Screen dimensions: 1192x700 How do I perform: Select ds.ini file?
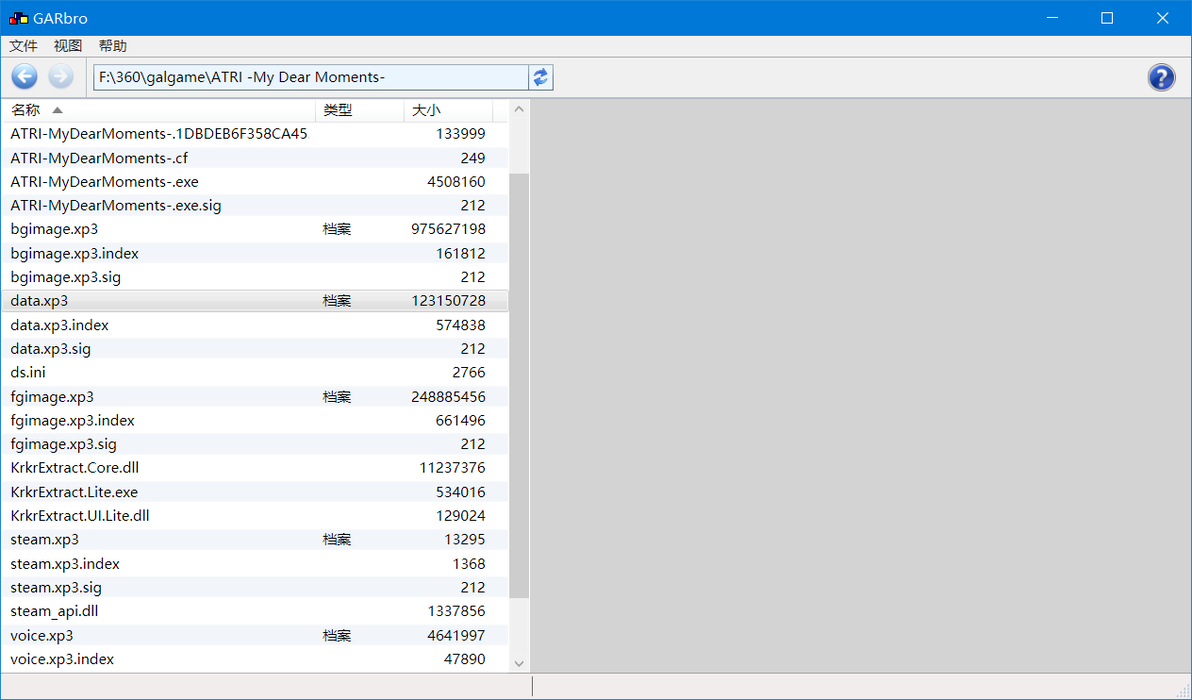[255, 372]
